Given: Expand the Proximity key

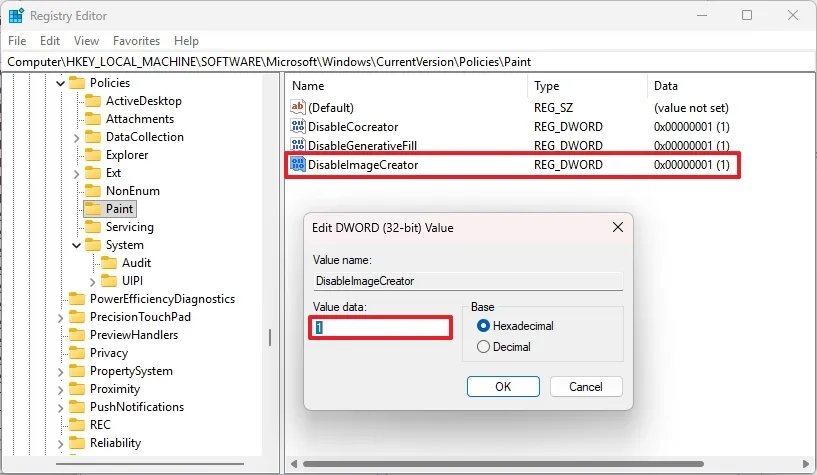Looking at the screenshot, I should coord(60,390).
